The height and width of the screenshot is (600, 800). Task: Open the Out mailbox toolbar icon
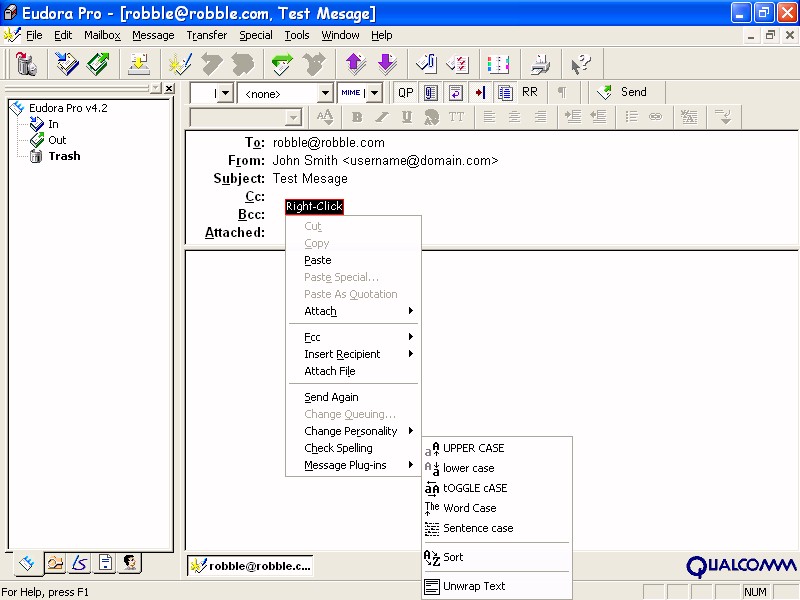[x=97, y=64]
